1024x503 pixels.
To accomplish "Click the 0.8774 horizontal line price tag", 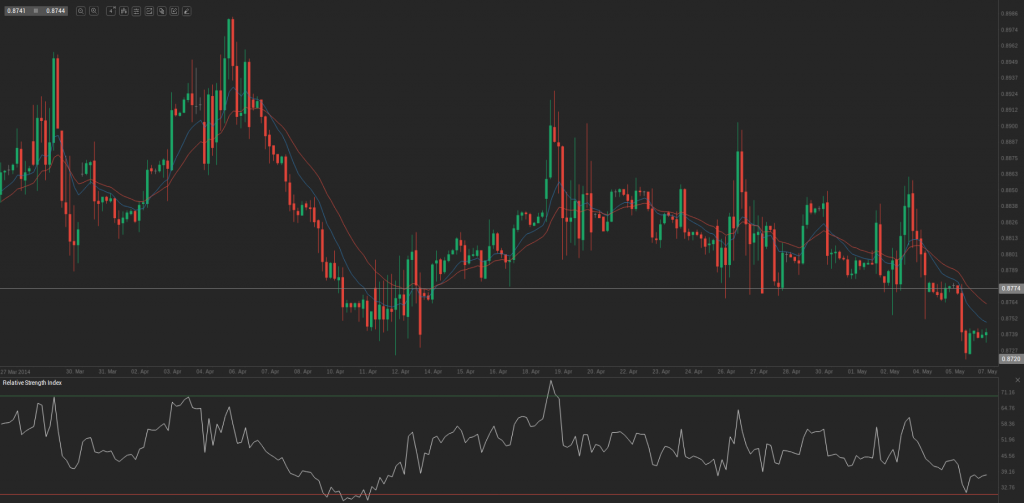I will coord(1009,288).
